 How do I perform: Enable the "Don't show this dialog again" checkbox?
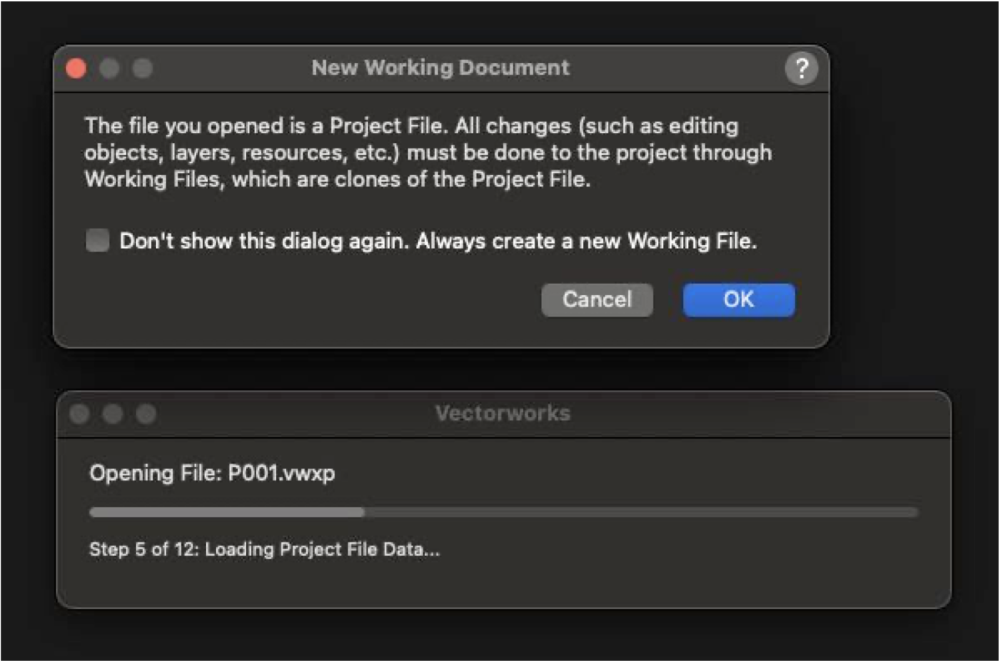98,241
